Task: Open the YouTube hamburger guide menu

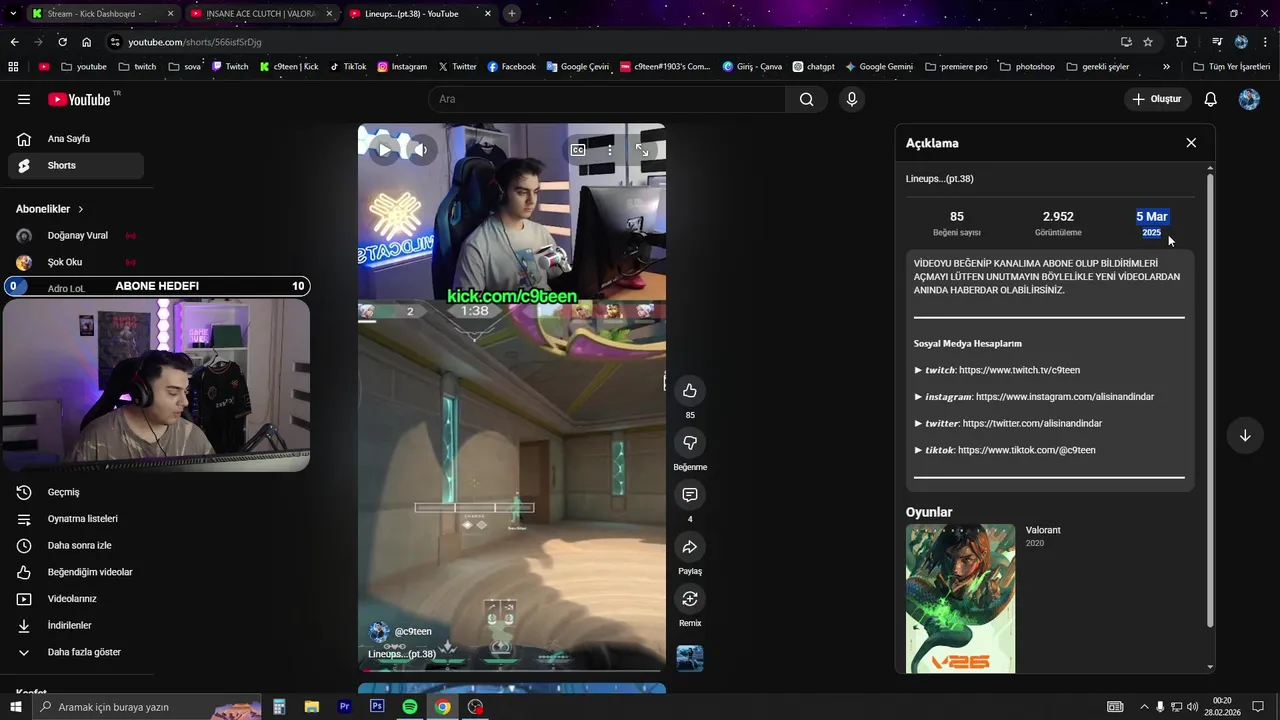Action: pyautogui.click(x=24, y=99)
